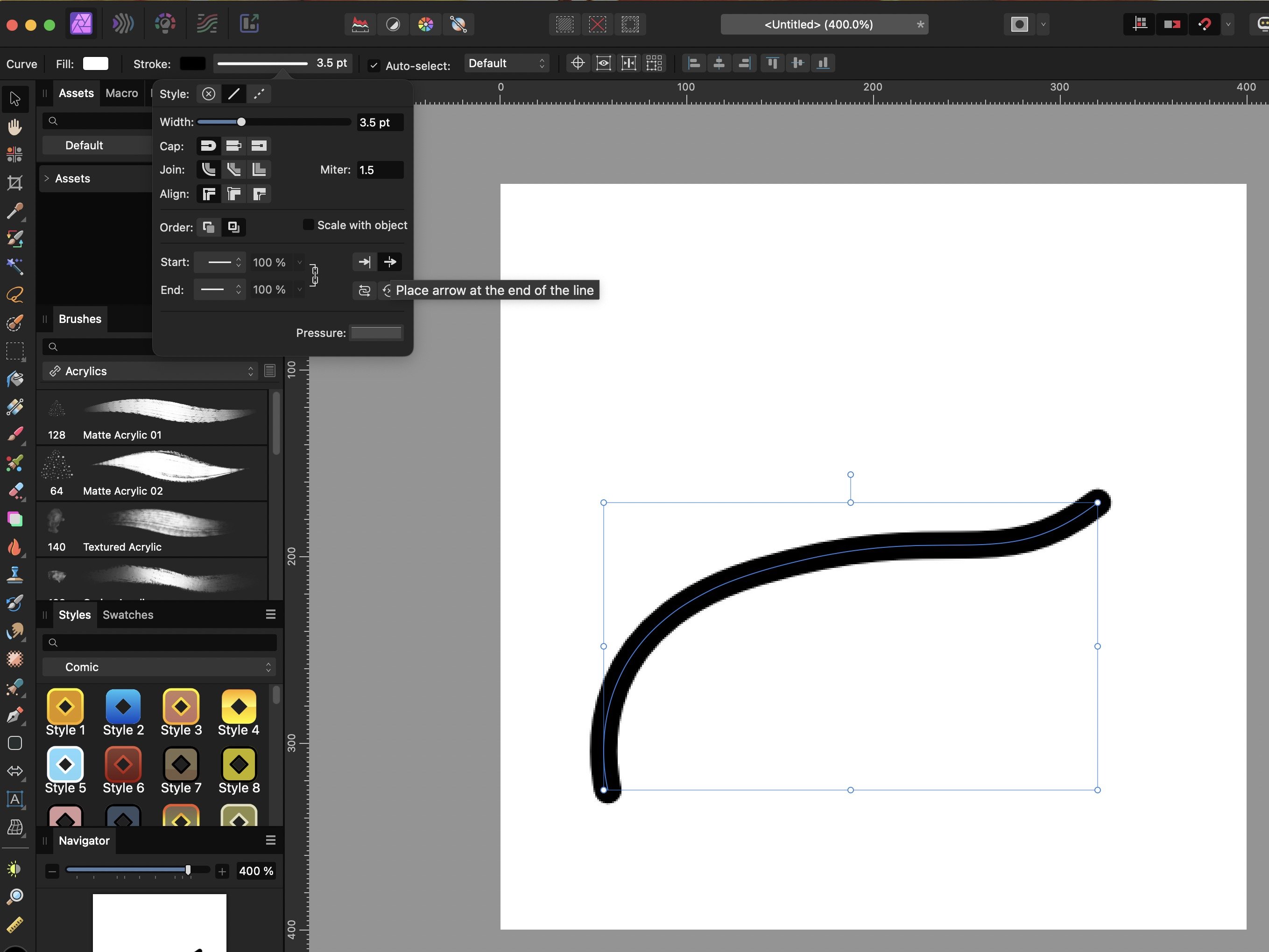Set the bevel join option
1269x952 pixels.
pyautogui.click(x=233, y=169)
